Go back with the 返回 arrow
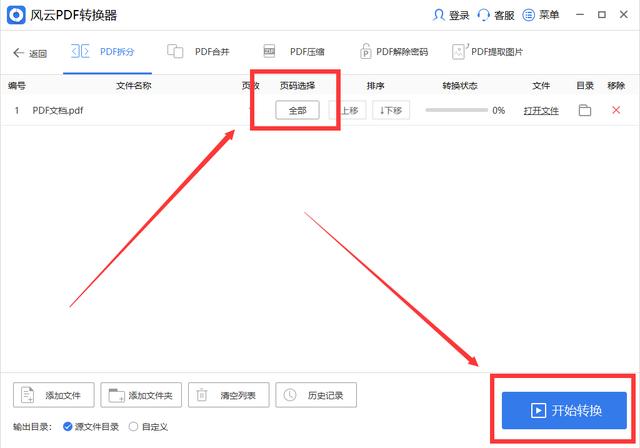640x448 pixels. [30, 53]
